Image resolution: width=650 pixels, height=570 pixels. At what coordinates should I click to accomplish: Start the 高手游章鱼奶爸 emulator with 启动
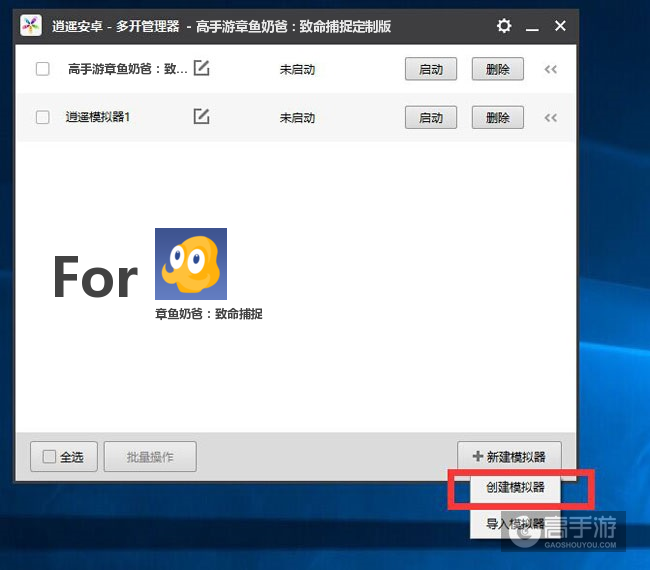431,69
